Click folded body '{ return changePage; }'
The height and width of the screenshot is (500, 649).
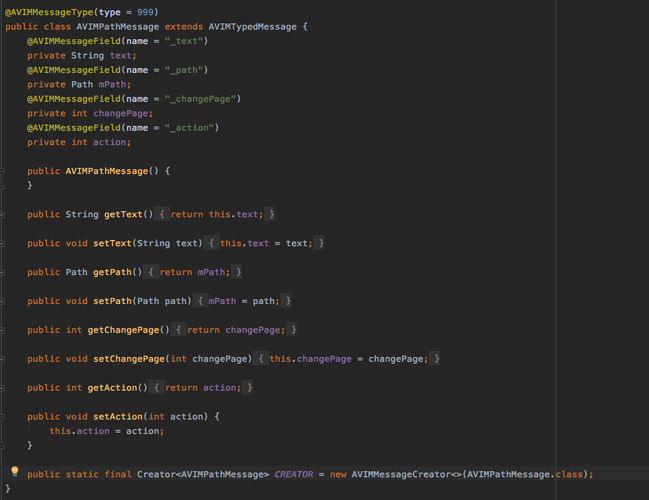[x=234, y=330]
